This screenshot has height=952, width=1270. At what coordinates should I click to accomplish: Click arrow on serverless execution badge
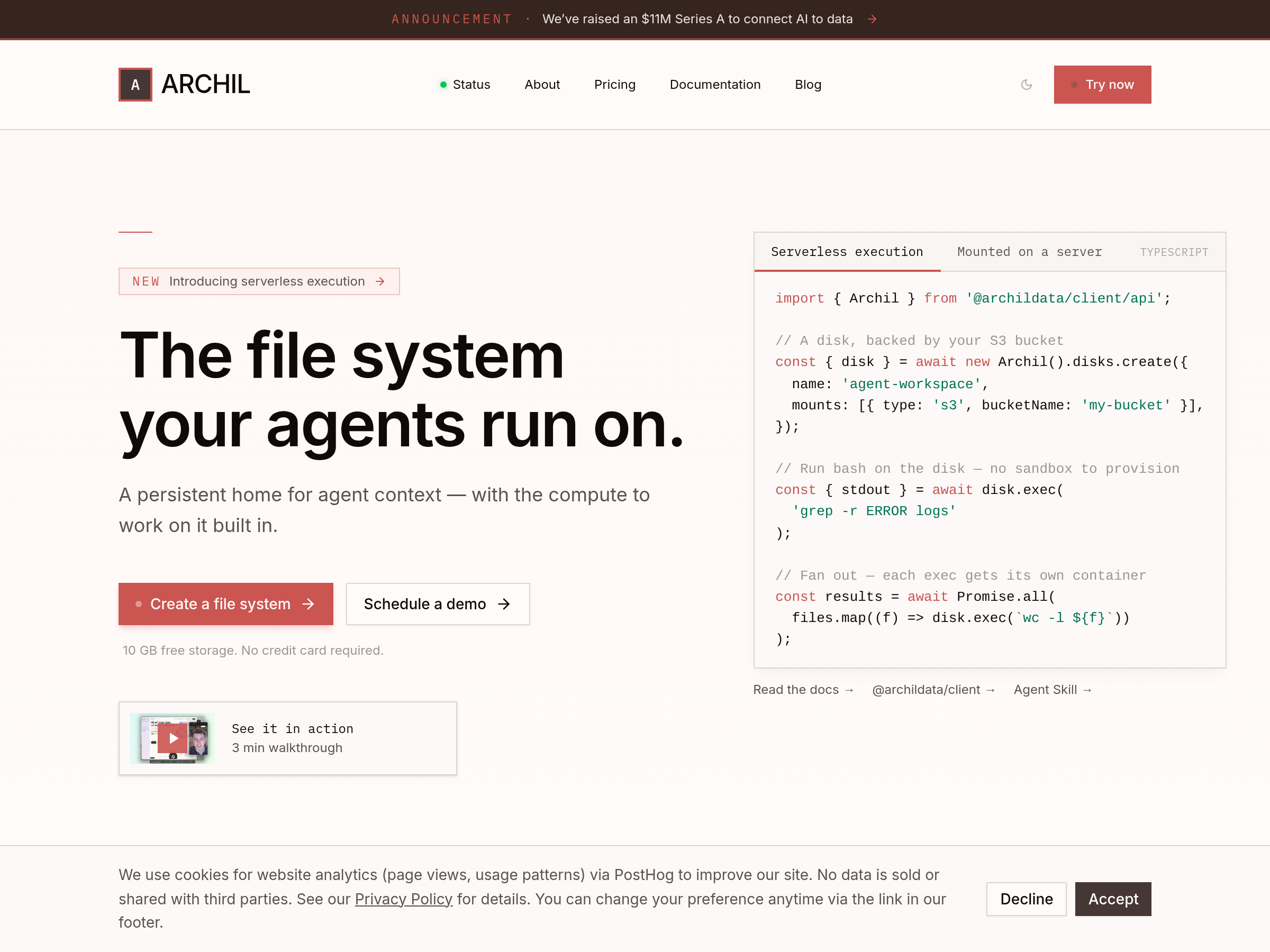coord(380,281)
